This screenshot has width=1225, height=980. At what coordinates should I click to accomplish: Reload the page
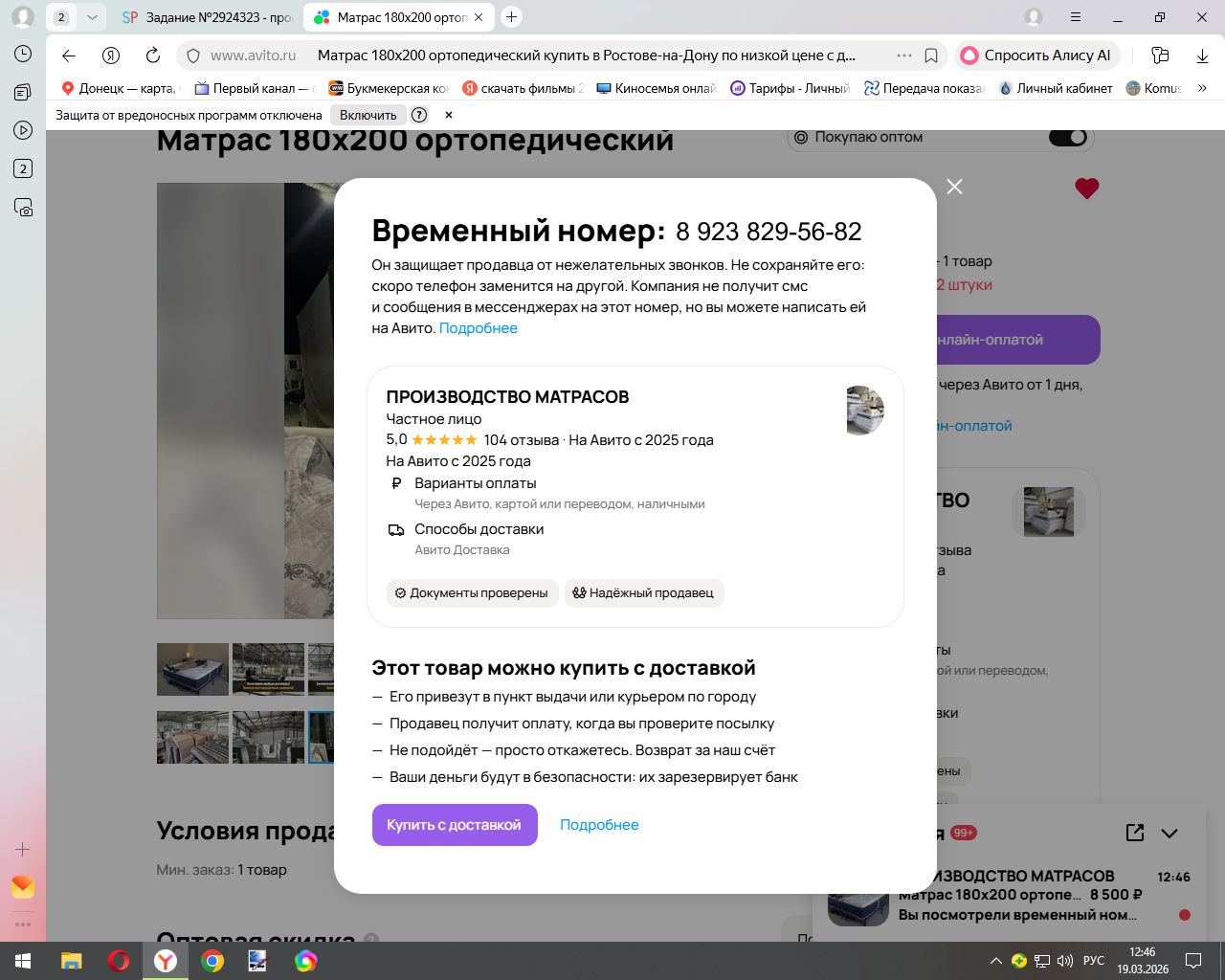pos(153,56)
